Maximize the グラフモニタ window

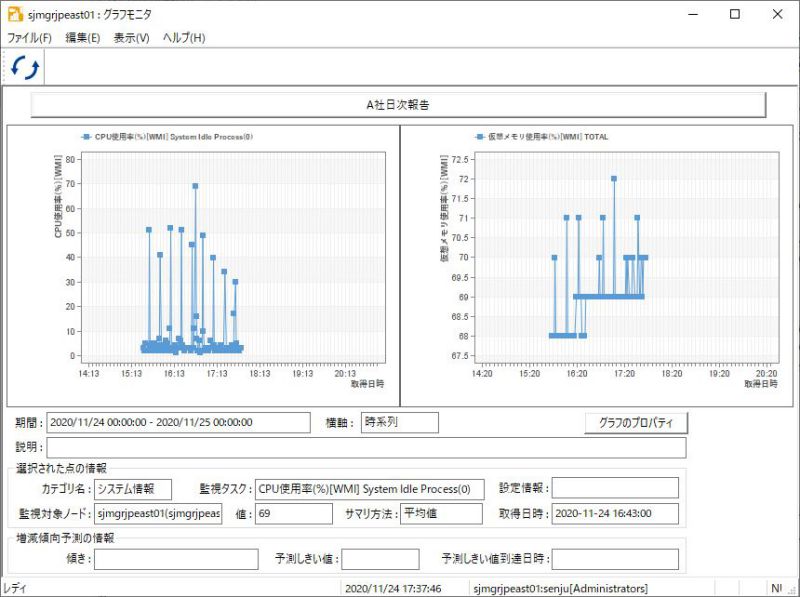[735, 14]
